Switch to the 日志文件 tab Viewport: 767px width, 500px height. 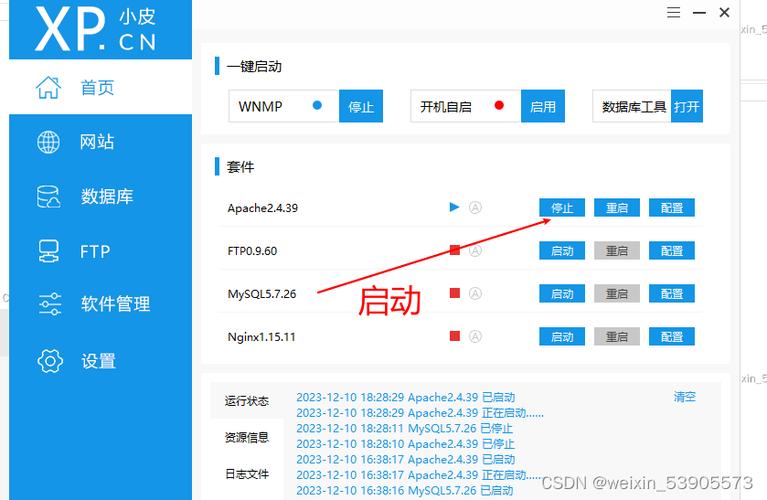247,474
